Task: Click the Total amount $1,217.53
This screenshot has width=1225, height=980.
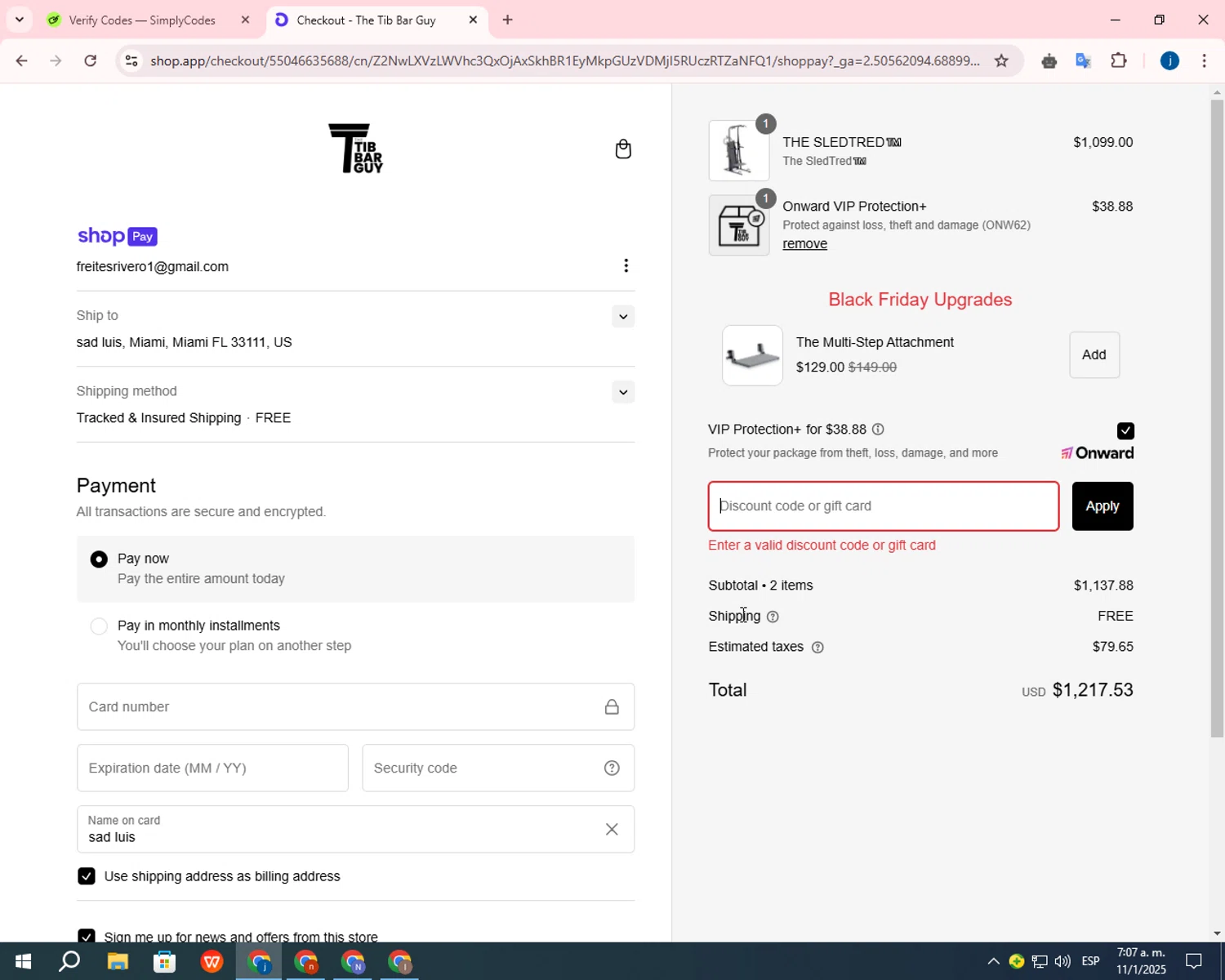Action: 1093,690
